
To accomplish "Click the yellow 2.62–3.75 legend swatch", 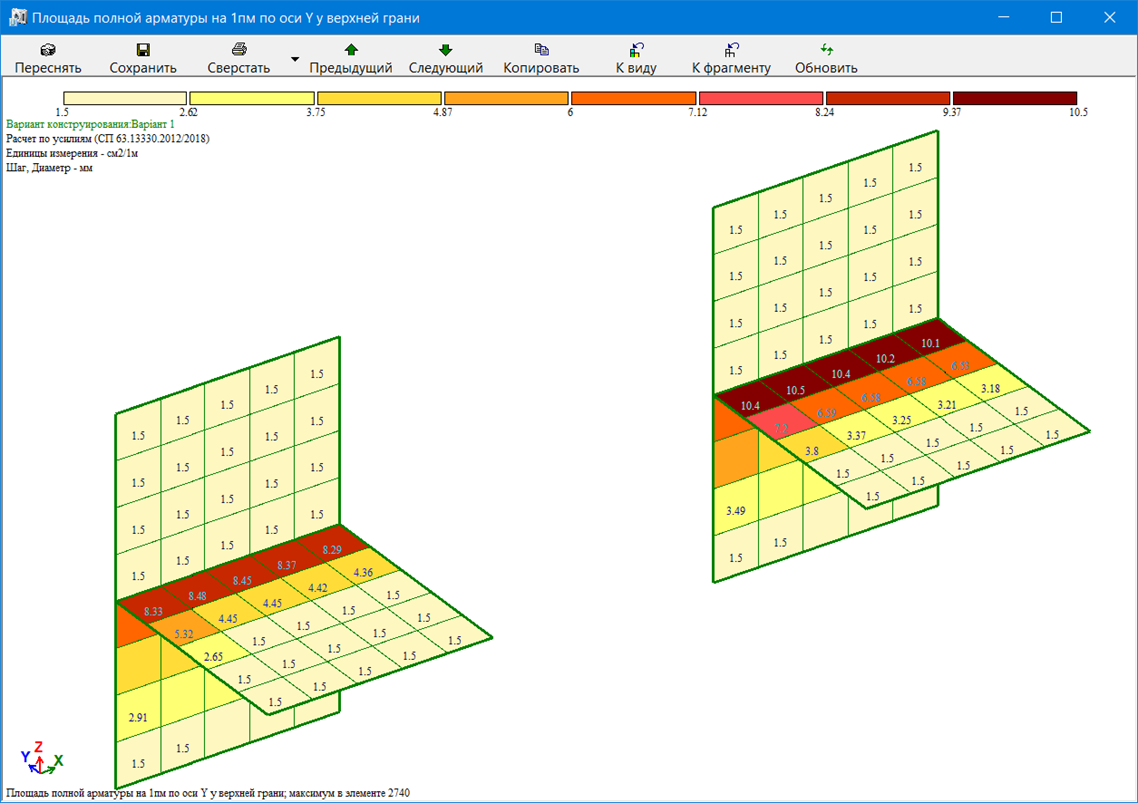I will coord(251,98).
